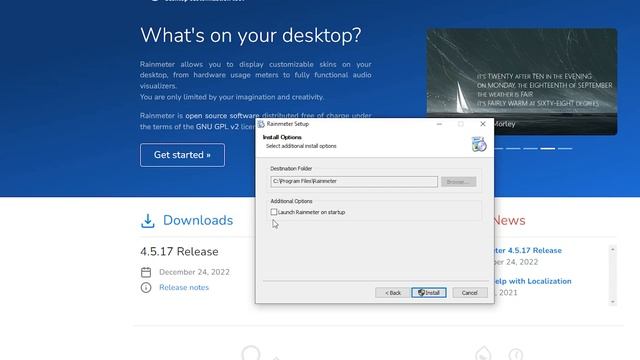Viewport: 640px width, 360px height.
Task: Click the 4.5.17 Release text
Action: tap(179, 252)
